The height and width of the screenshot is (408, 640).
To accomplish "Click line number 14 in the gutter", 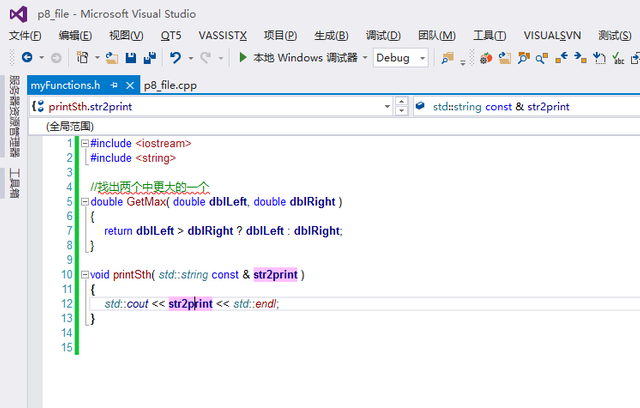I will pyautogui.click(x=67, y=333).
